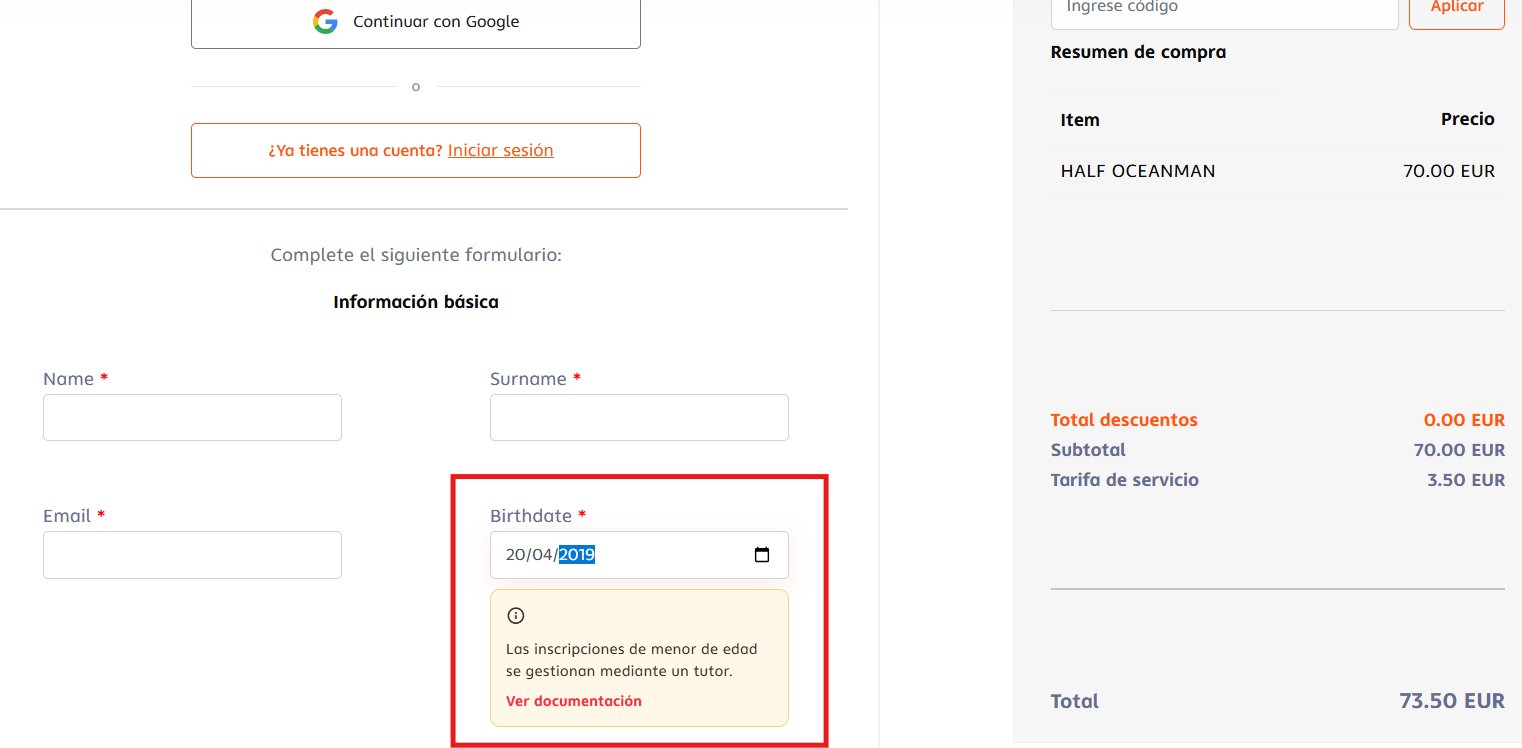Viewport: 1522px width, 748px height.
Task: Open the Iniciar sesión link
Action: point(500,150)
